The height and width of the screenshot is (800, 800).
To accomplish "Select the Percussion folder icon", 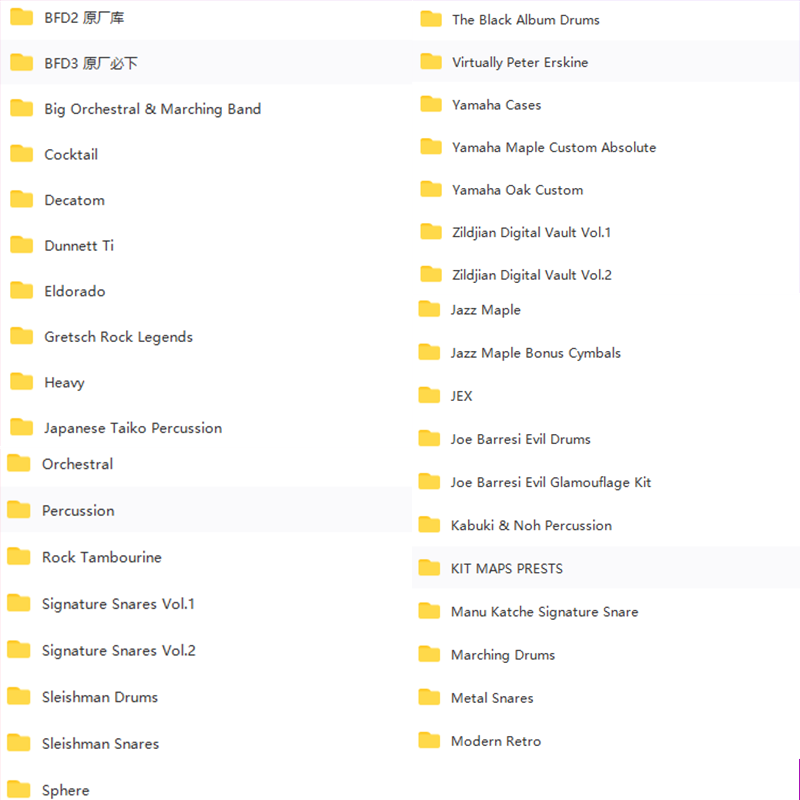I will [19, 510].
